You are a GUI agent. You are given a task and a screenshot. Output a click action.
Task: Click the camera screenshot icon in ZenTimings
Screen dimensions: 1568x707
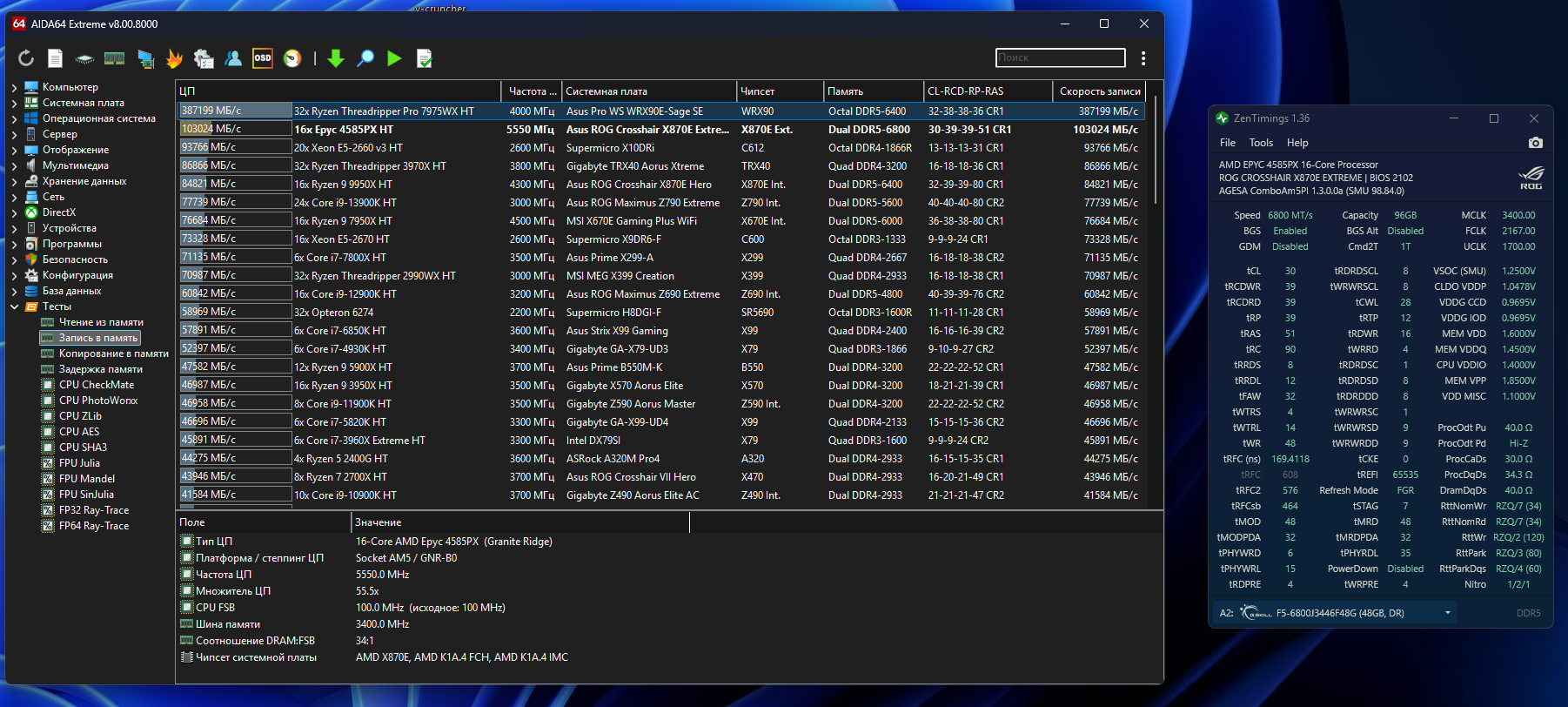[x=1536, y=143]
